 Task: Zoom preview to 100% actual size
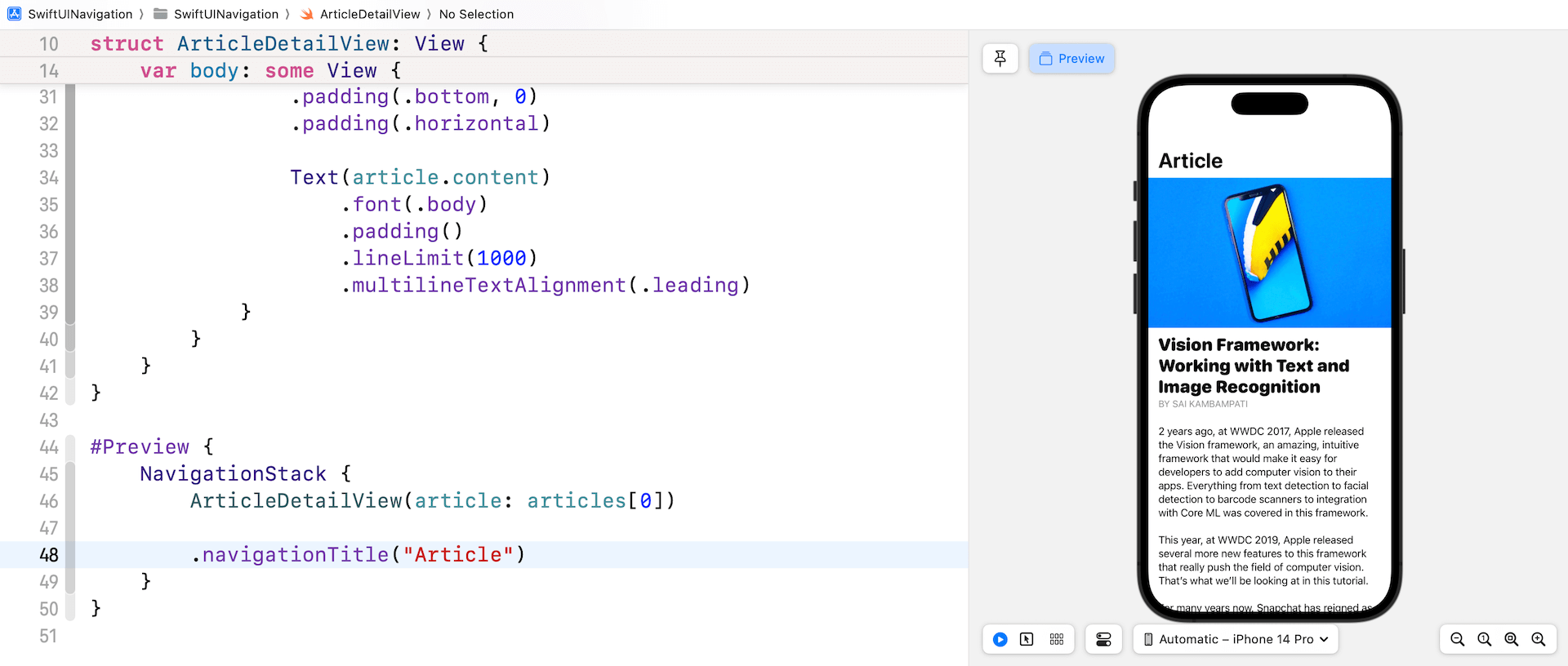[x=1484, y=639]
